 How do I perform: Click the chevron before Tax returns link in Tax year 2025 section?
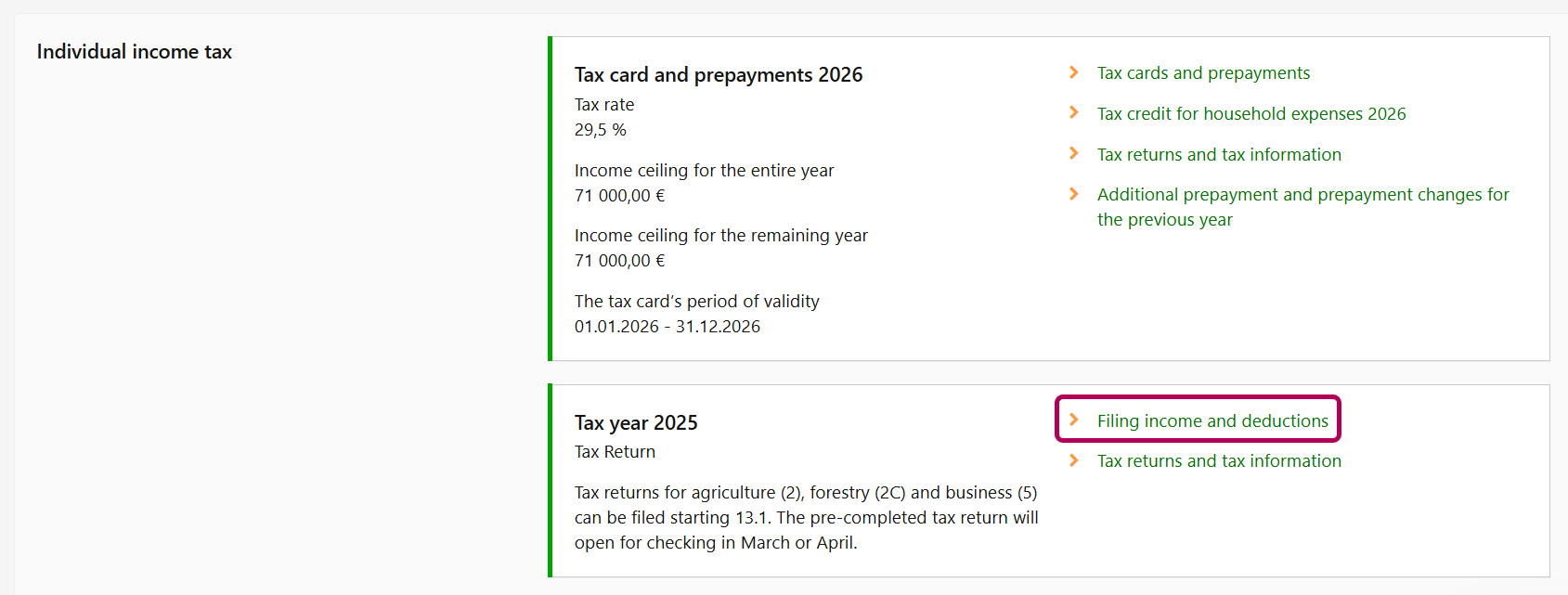point(1074,460)
